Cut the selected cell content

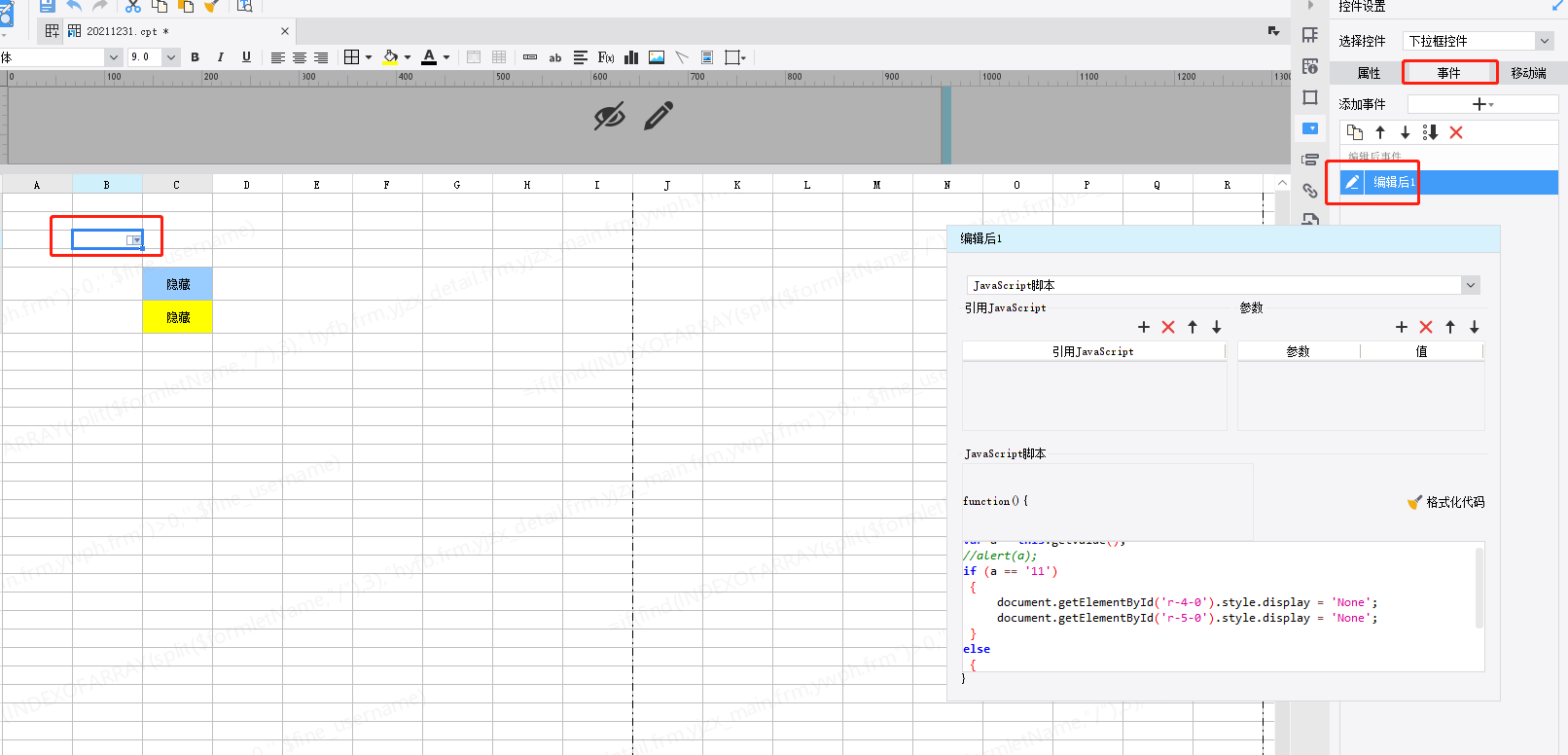133,5
